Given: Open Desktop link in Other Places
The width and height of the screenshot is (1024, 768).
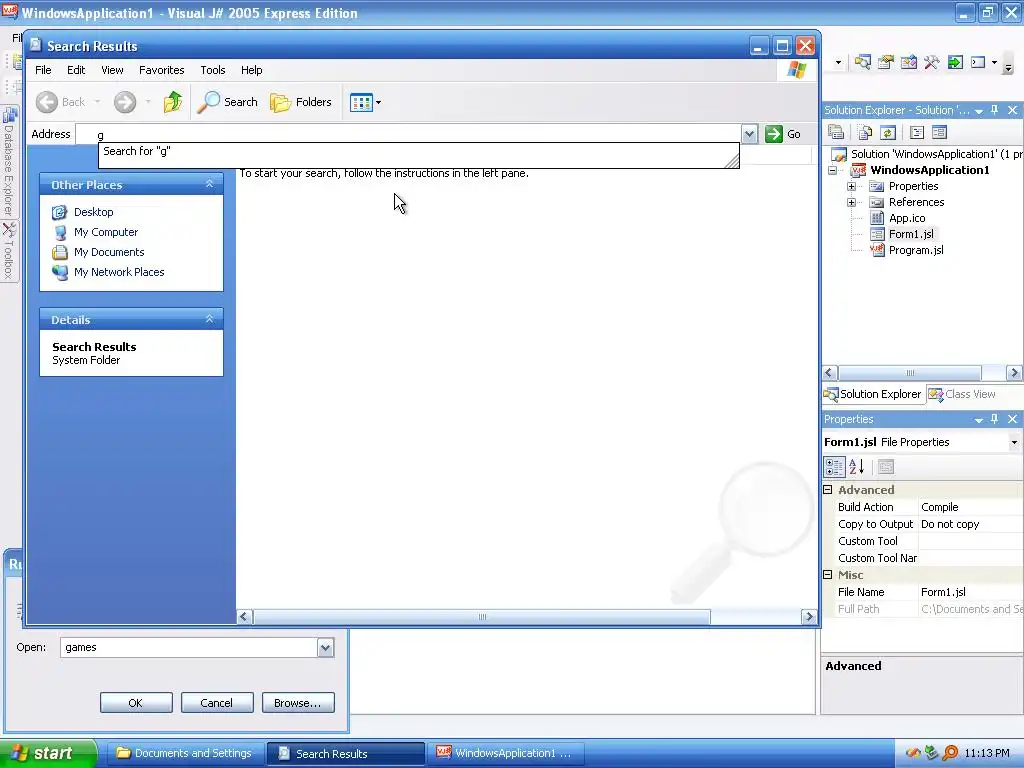Looking at the screenshot, I should coord(93,212).
